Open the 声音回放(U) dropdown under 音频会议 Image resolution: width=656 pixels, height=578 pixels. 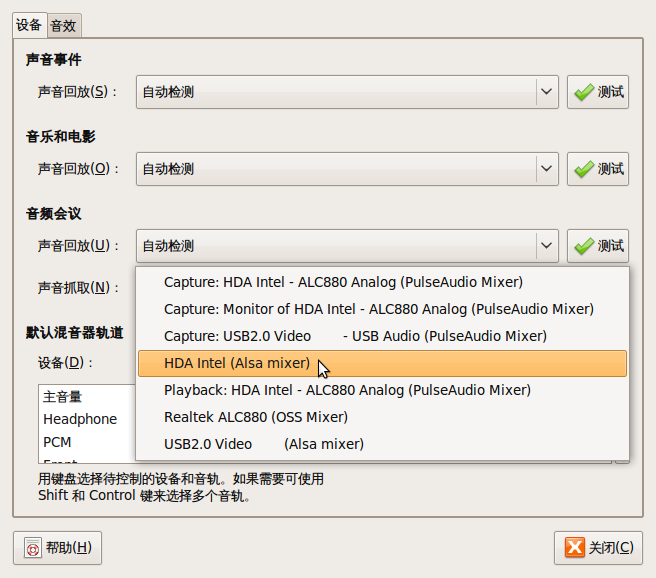(347, 246)
